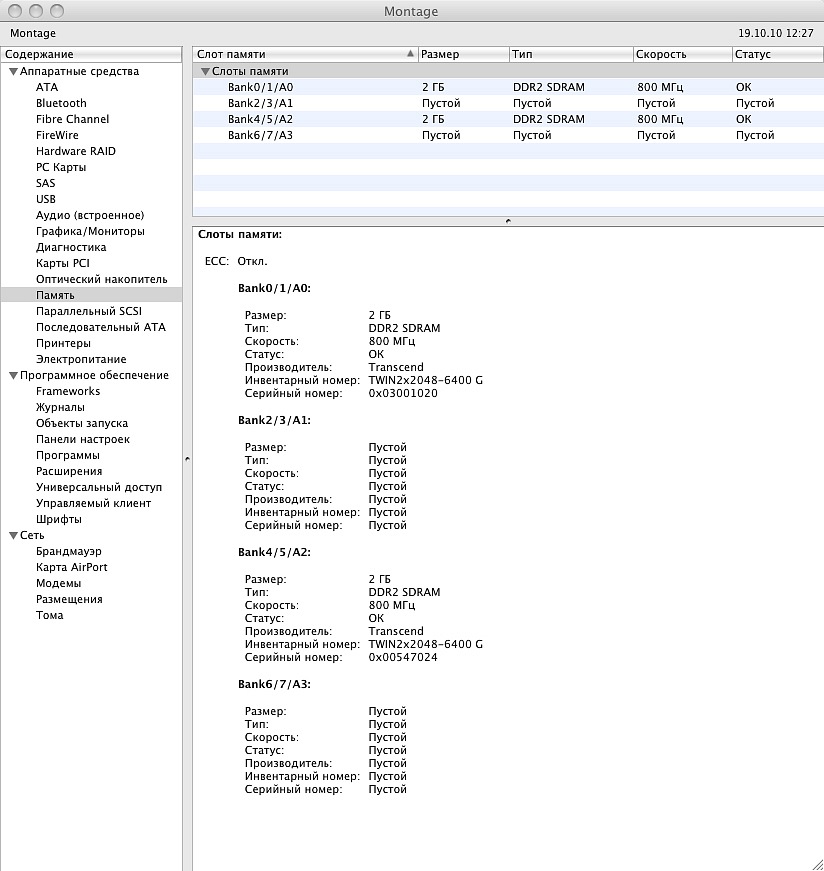Select USB in the sidebar

coord(46,199)
